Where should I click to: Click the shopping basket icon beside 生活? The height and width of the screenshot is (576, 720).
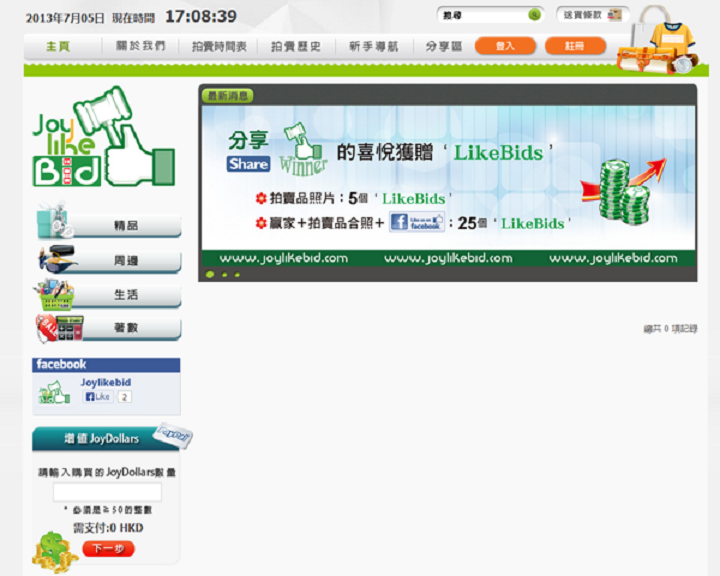[54, 294]
